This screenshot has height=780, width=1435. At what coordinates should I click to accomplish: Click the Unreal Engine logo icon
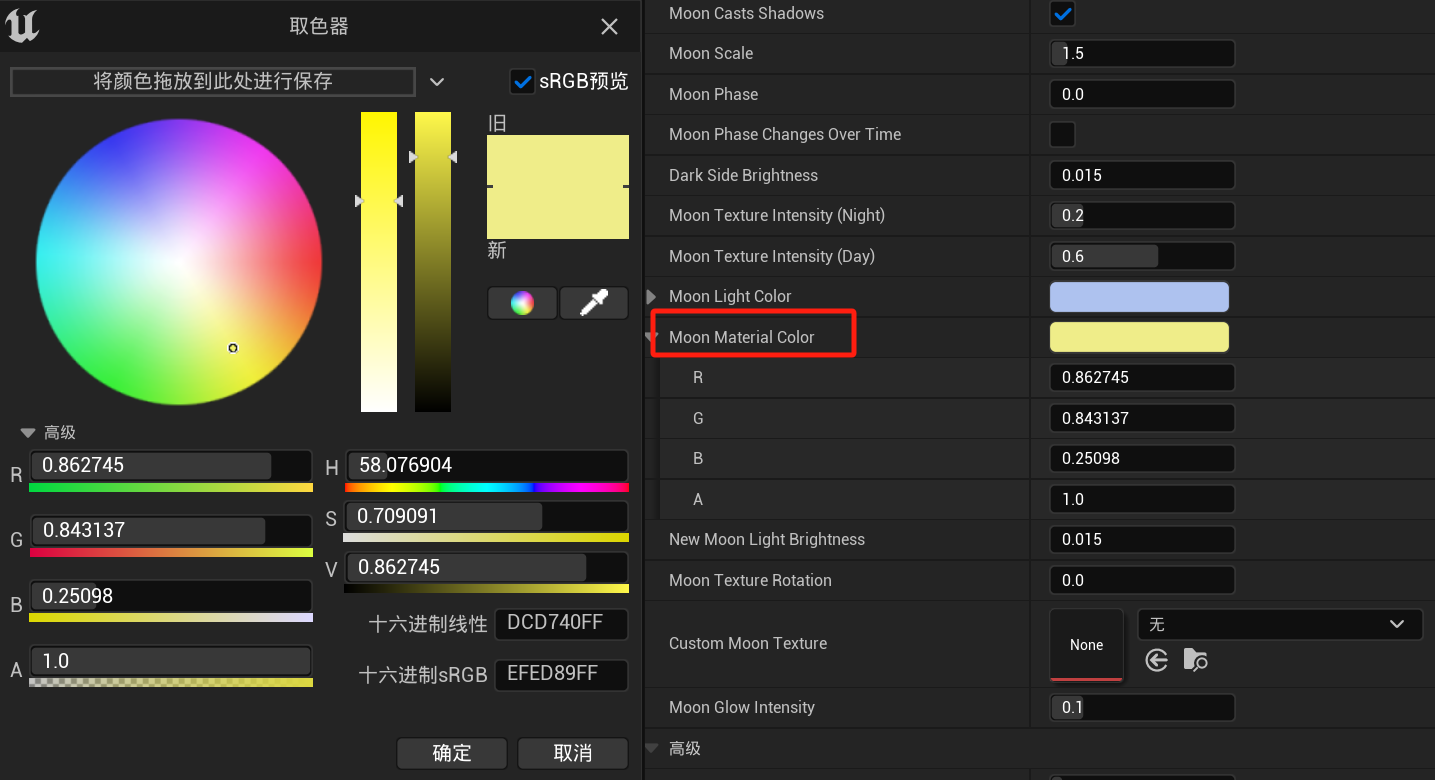(22, 26)
